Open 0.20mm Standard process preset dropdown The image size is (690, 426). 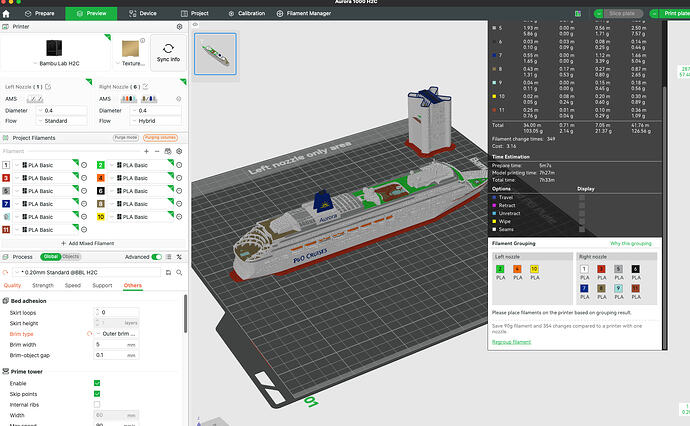[x=86, y=273]
